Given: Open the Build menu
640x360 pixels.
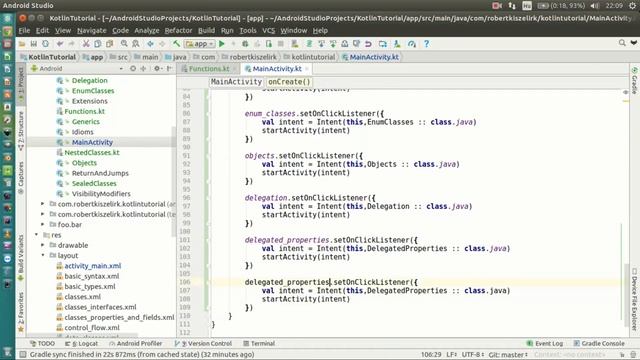Looking at the screenshot, I should tap(206, 31).
